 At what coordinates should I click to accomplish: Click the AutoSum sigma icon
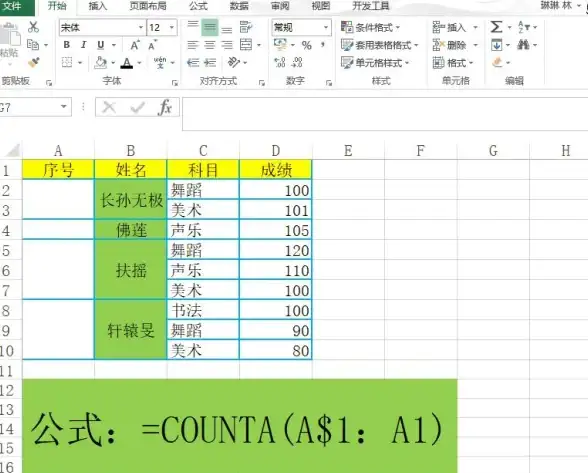[496, 27]
